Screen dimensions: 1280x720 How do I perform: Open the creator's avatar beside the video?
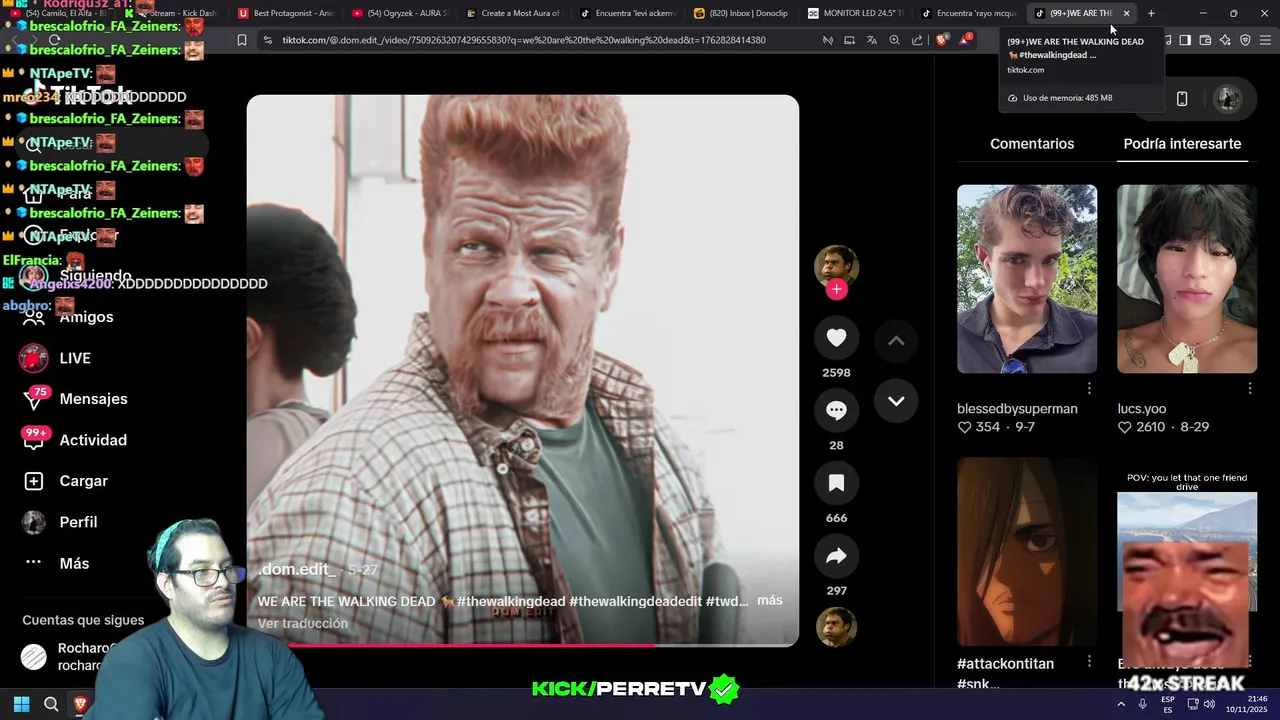click(836, 265)
